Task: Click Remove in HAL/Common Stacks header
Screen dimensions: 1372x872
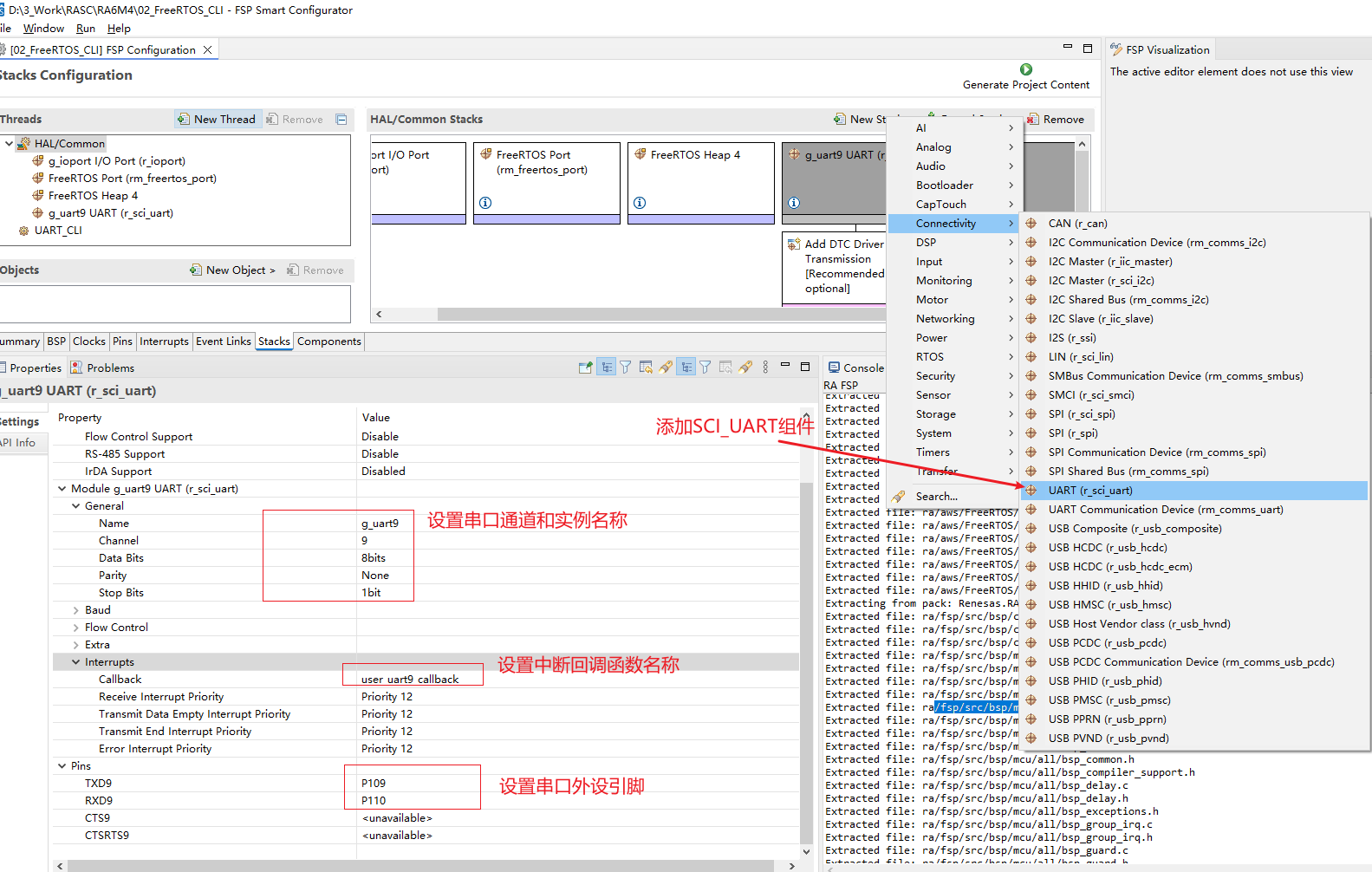Action: coord(1055,119)
